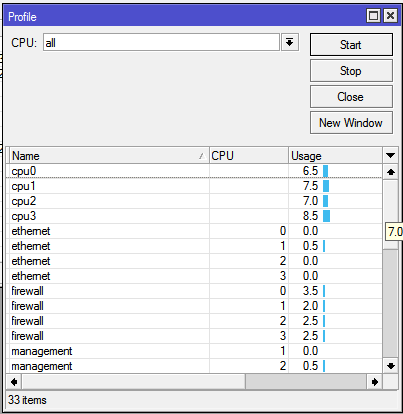Select the cpu3 row

pyautogui.click(x=194, y=216)
